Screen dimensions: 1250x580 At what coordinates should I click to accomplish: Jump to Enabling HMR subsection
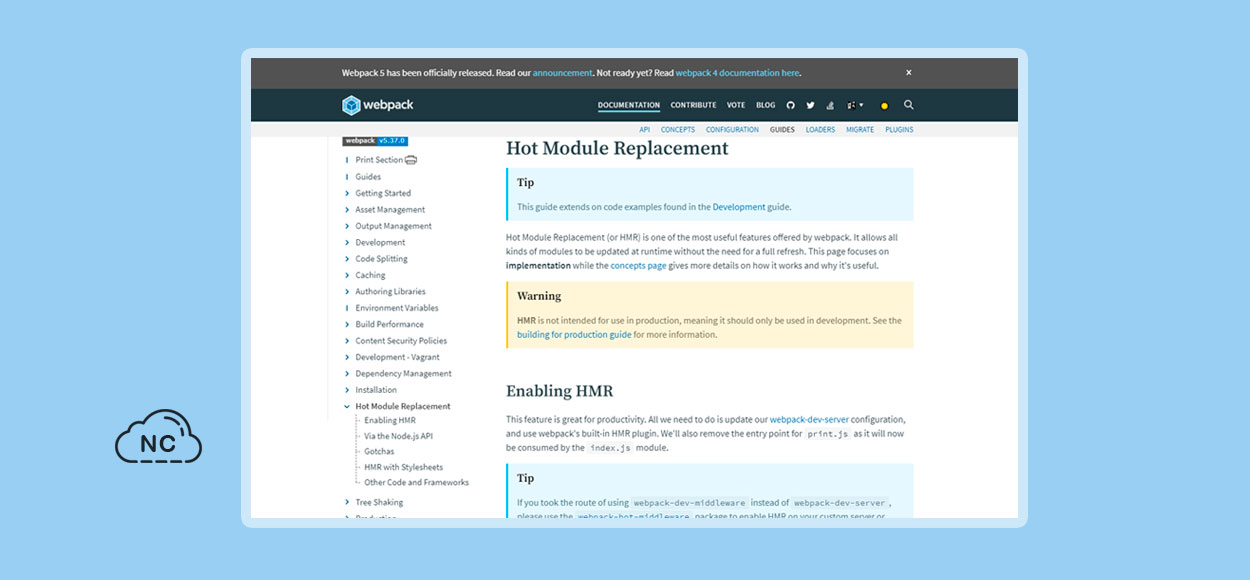(390, 420)
